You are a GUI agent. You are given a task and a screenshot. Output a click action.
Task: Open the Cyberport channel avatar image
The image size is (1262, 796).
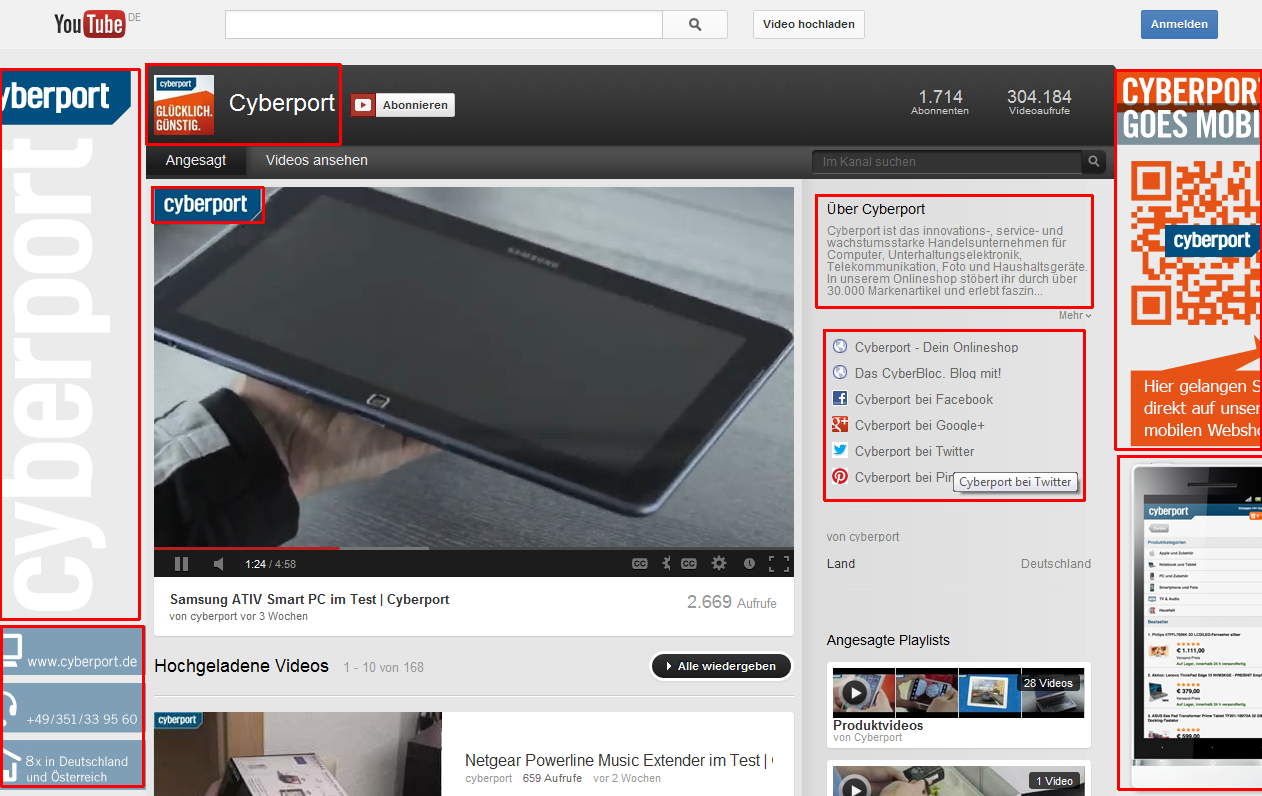(x=184, y=105)
